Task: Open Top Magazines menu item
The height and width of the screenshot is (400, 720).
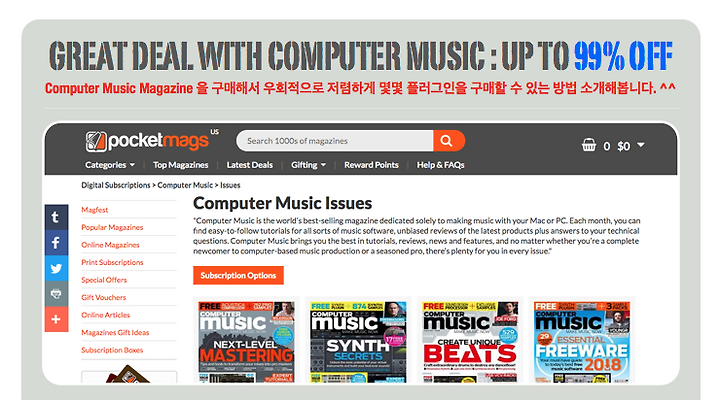Action: point(180,165)
